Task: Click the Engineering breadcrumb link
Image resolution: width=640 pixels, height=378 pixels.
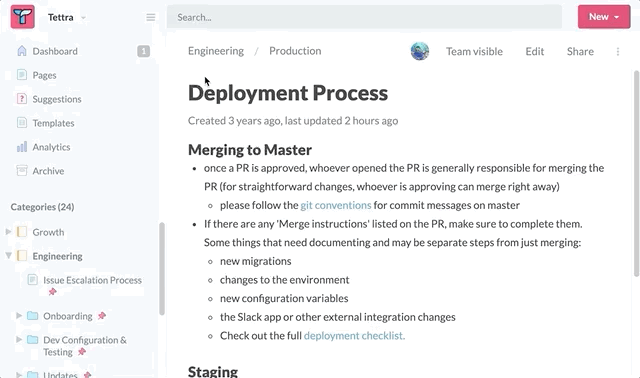Action: pyautogui.click(x=216, y=51)
